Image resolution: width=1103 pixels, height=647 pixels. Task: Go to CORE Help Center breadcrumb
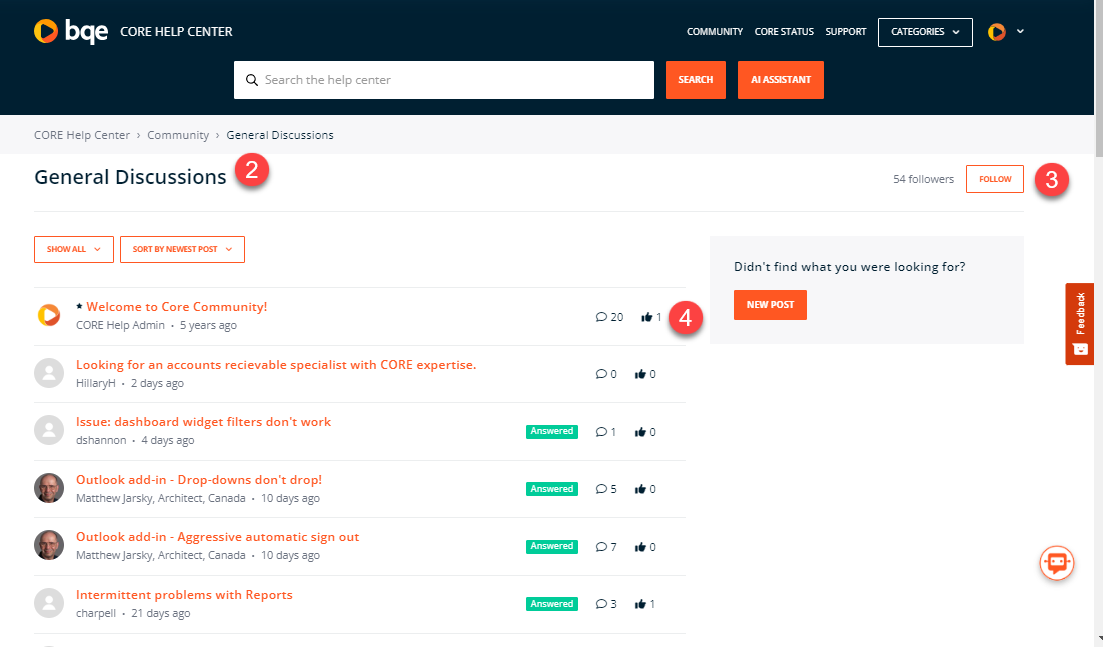click(x=82, y=135)
